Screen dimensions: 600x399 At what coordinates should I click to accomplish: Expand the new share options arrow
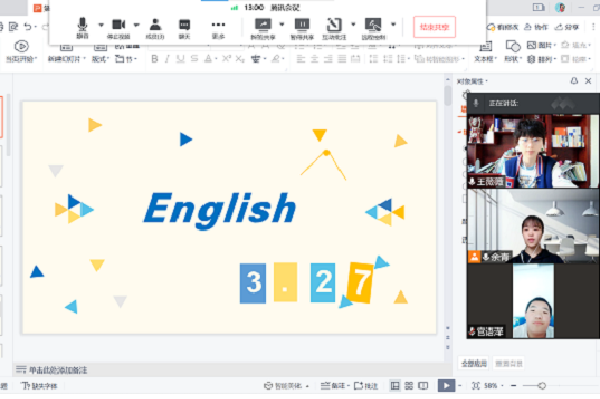282,24
